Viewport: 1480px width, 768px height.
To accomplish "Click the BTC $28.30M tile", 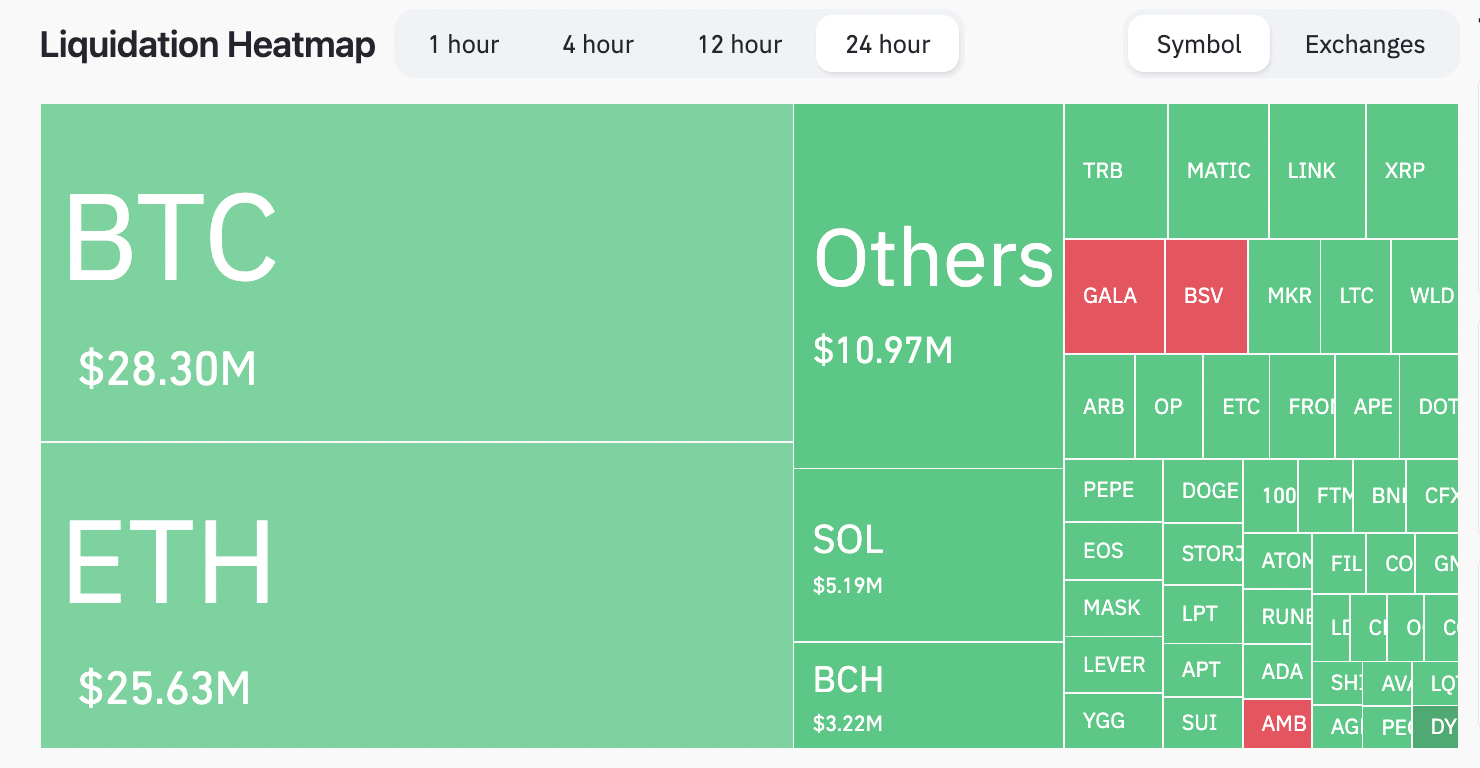I will pos(416,272).
